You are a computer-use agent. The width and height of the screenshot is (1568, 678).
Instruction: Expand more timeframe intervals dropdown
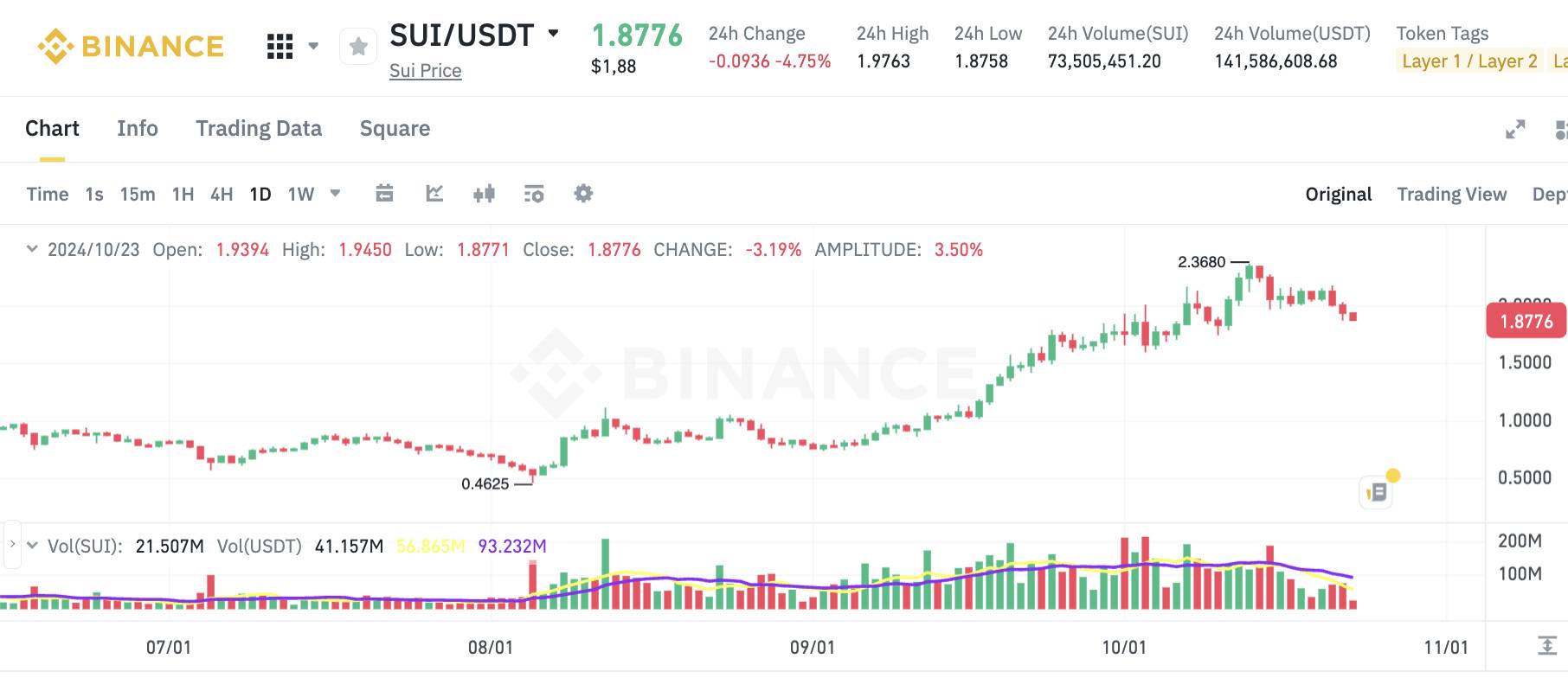pyautogui.click(x=336, y=193)
